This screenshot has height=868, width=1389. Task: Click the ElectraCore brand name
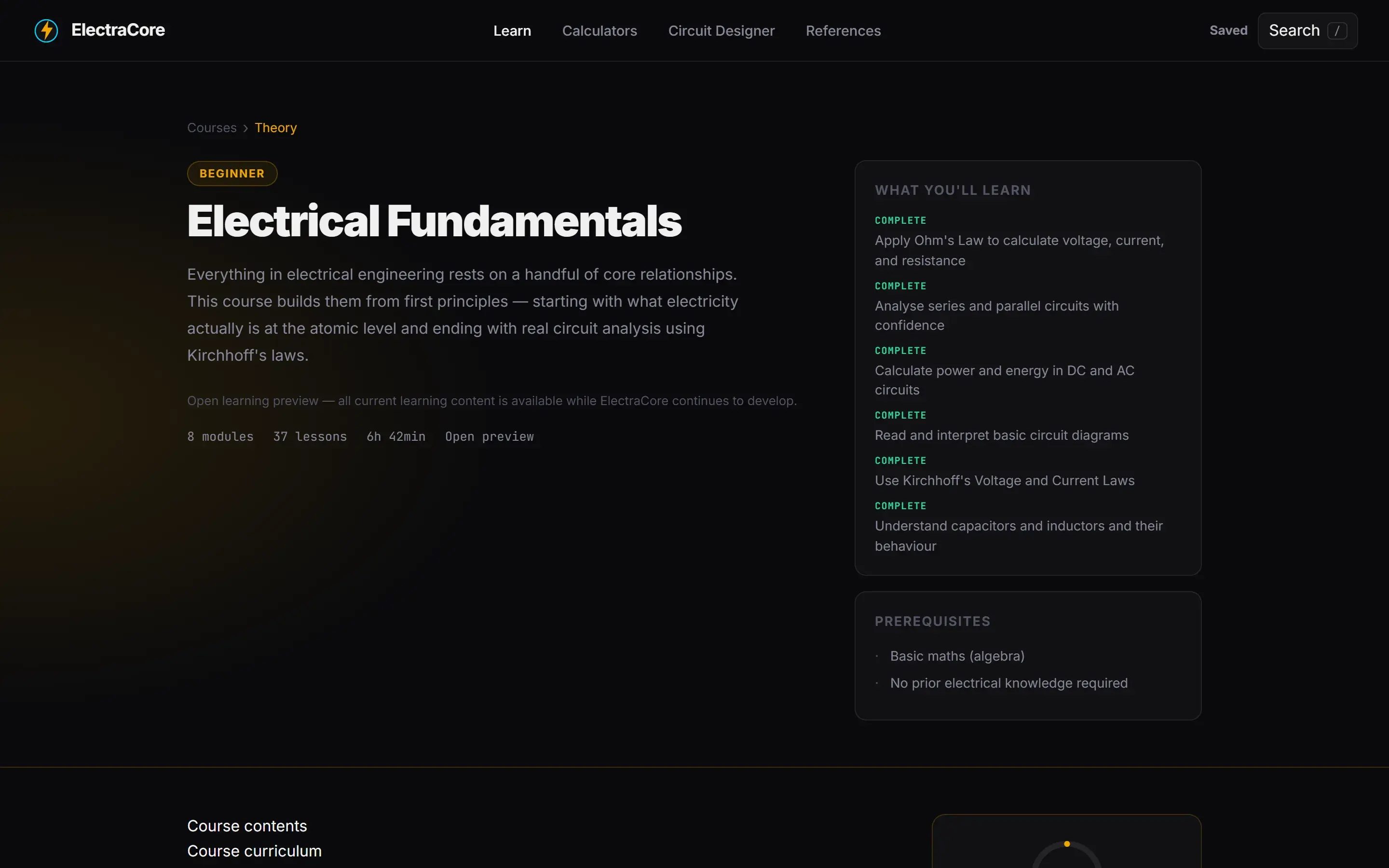click(118, 30)
